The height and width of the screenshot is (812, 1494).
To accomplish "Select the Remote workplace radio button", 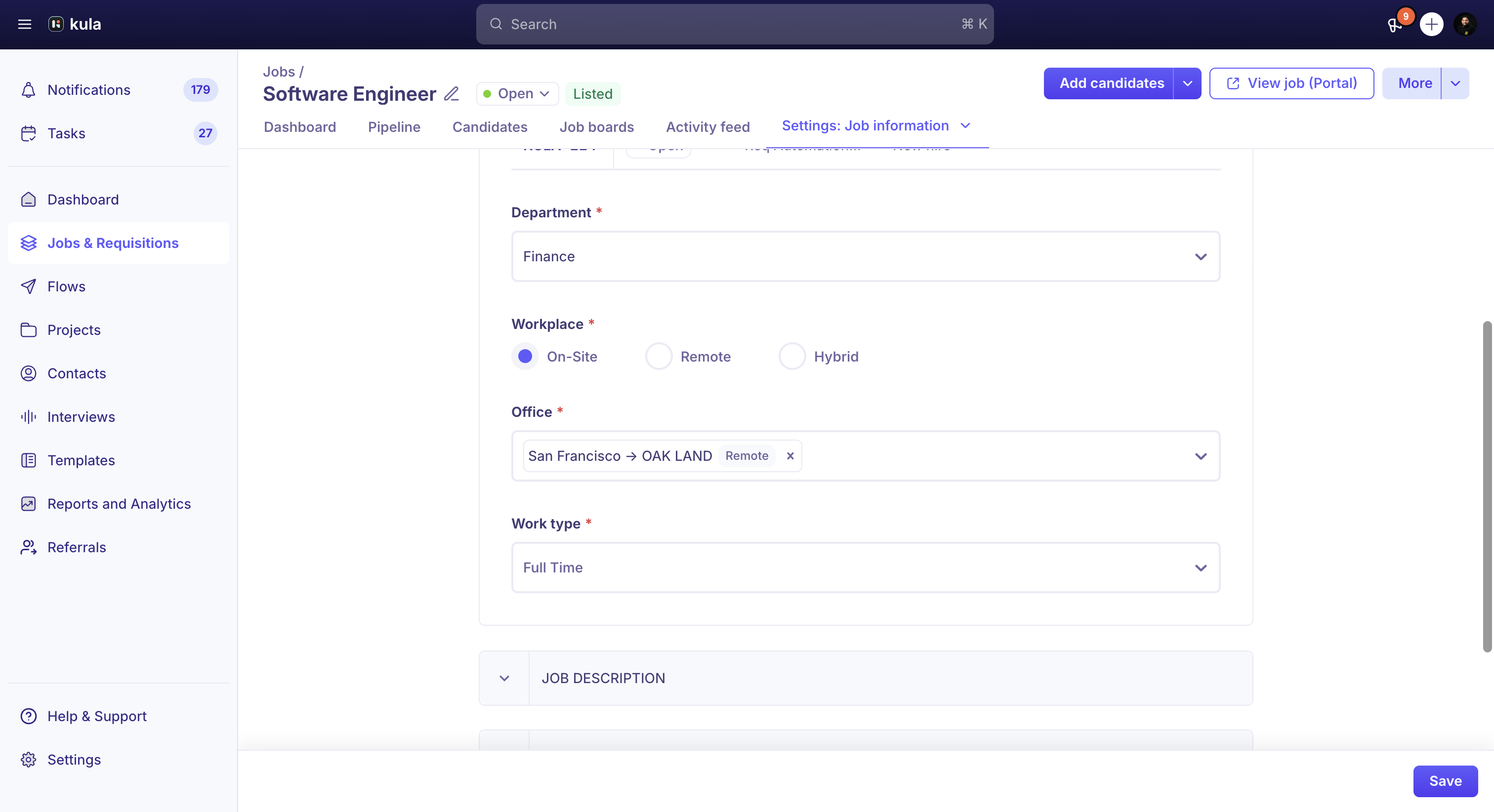I will [659, 356].
